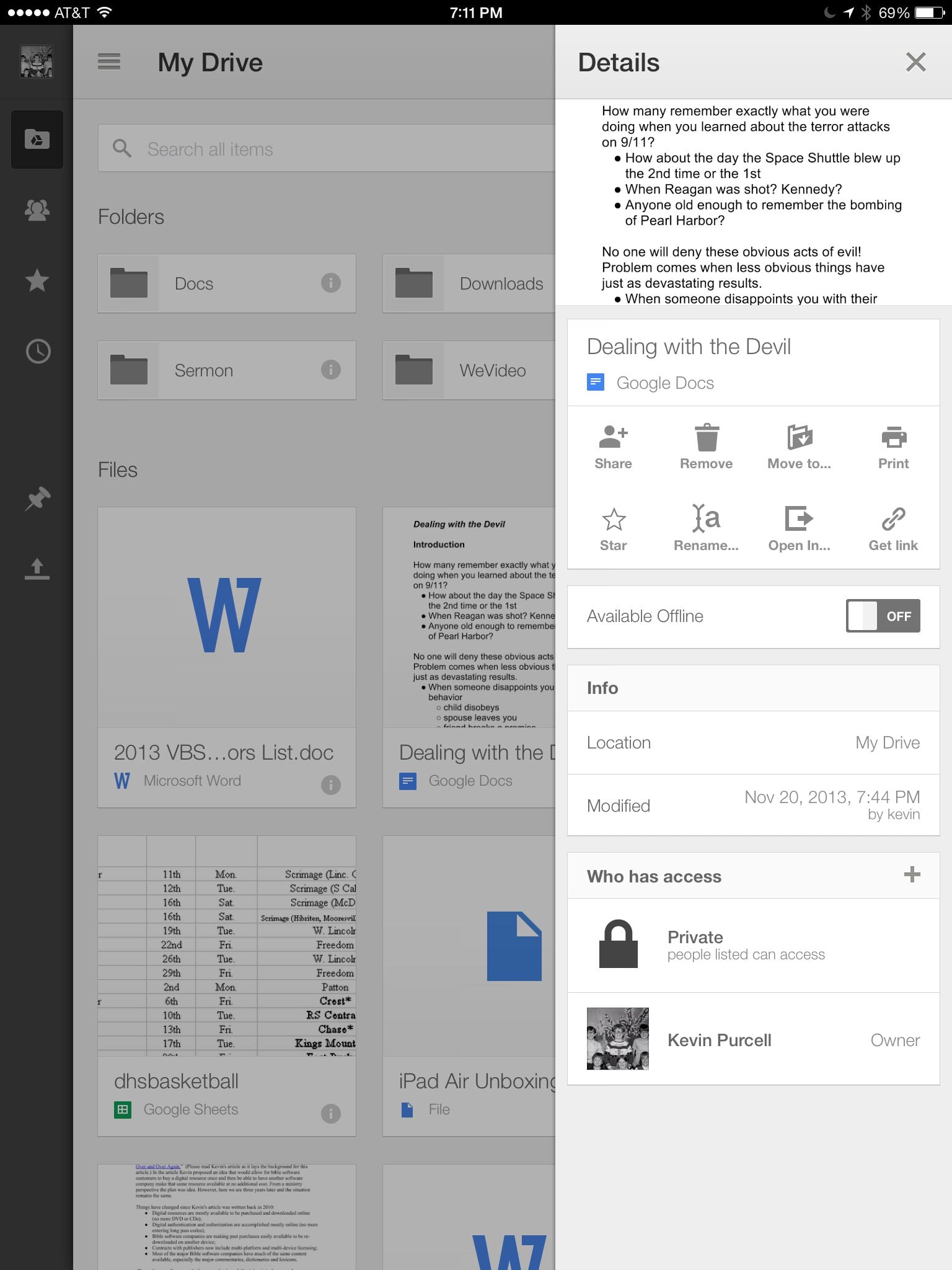Image resolution: width=952 pixels, height=1270 pixels.
Task: Open the Sermon folder
Action: 227,370
